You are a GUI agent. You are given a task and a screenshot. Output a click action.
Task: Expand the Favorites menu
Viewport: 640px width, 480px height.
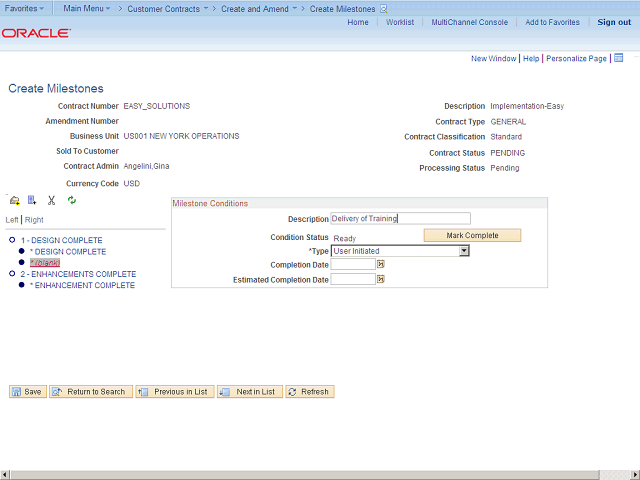click(x=24, y=8)
